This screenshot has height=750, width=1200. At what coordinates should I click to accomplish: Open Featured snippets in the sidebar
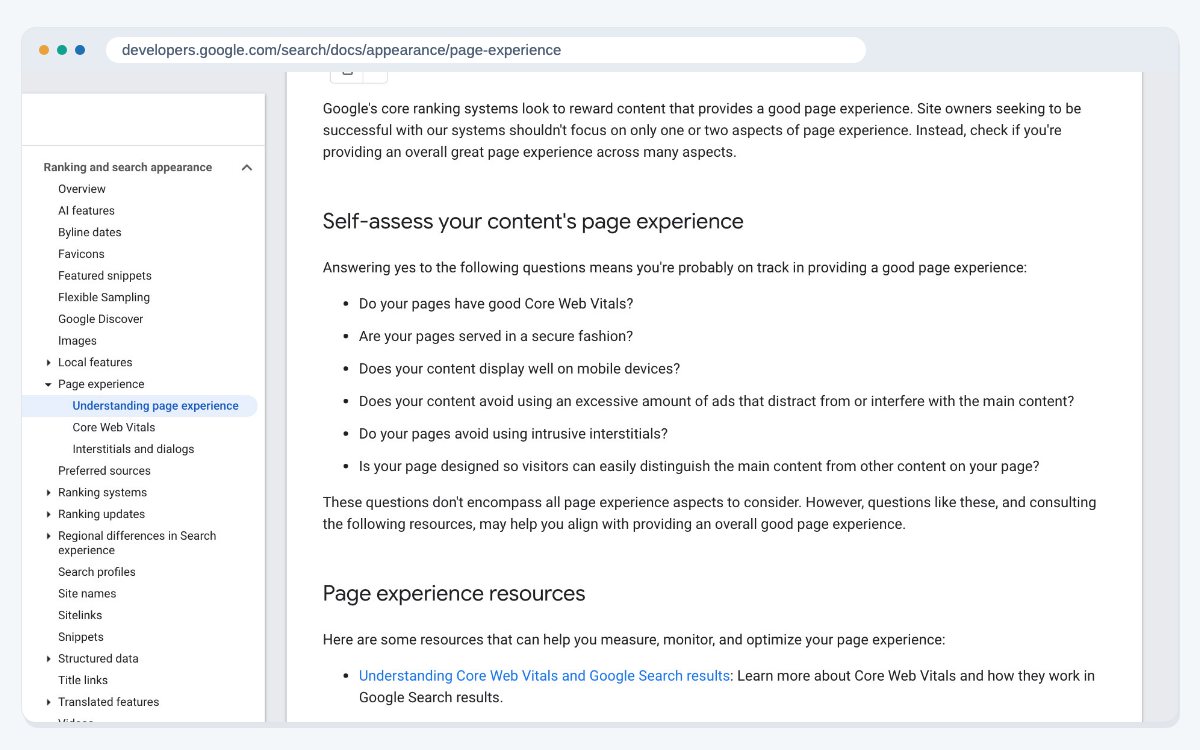(105, 276)
